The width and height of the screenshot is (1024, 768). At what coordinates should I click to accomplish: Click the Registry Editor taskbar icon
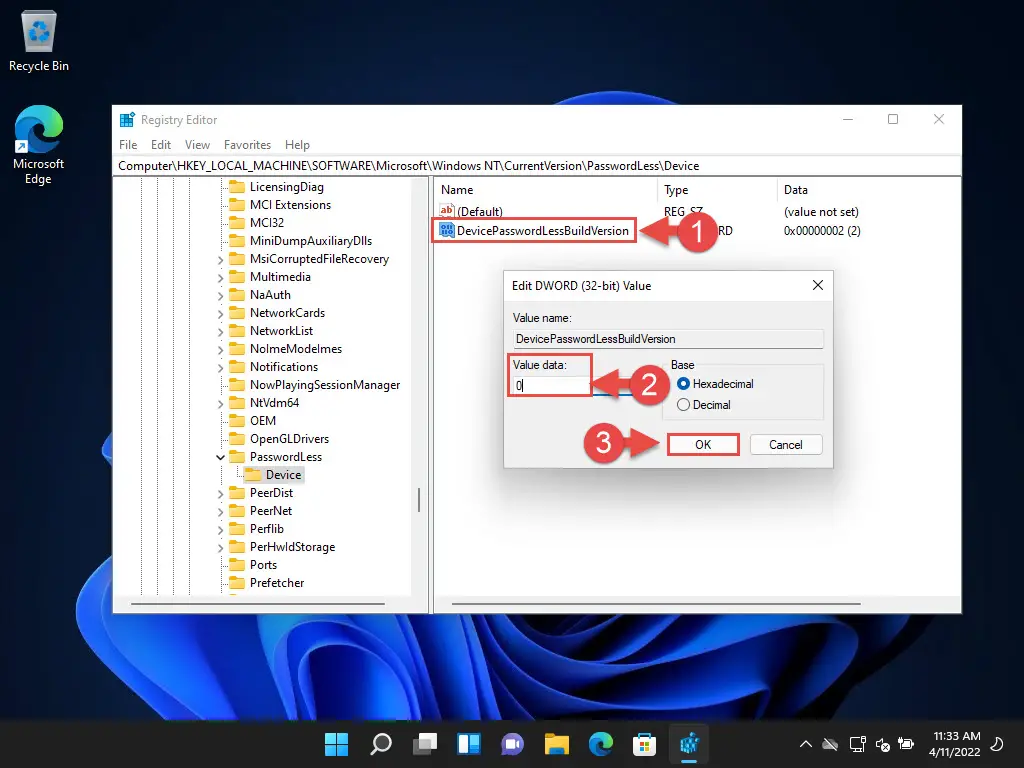click(688, 744)
